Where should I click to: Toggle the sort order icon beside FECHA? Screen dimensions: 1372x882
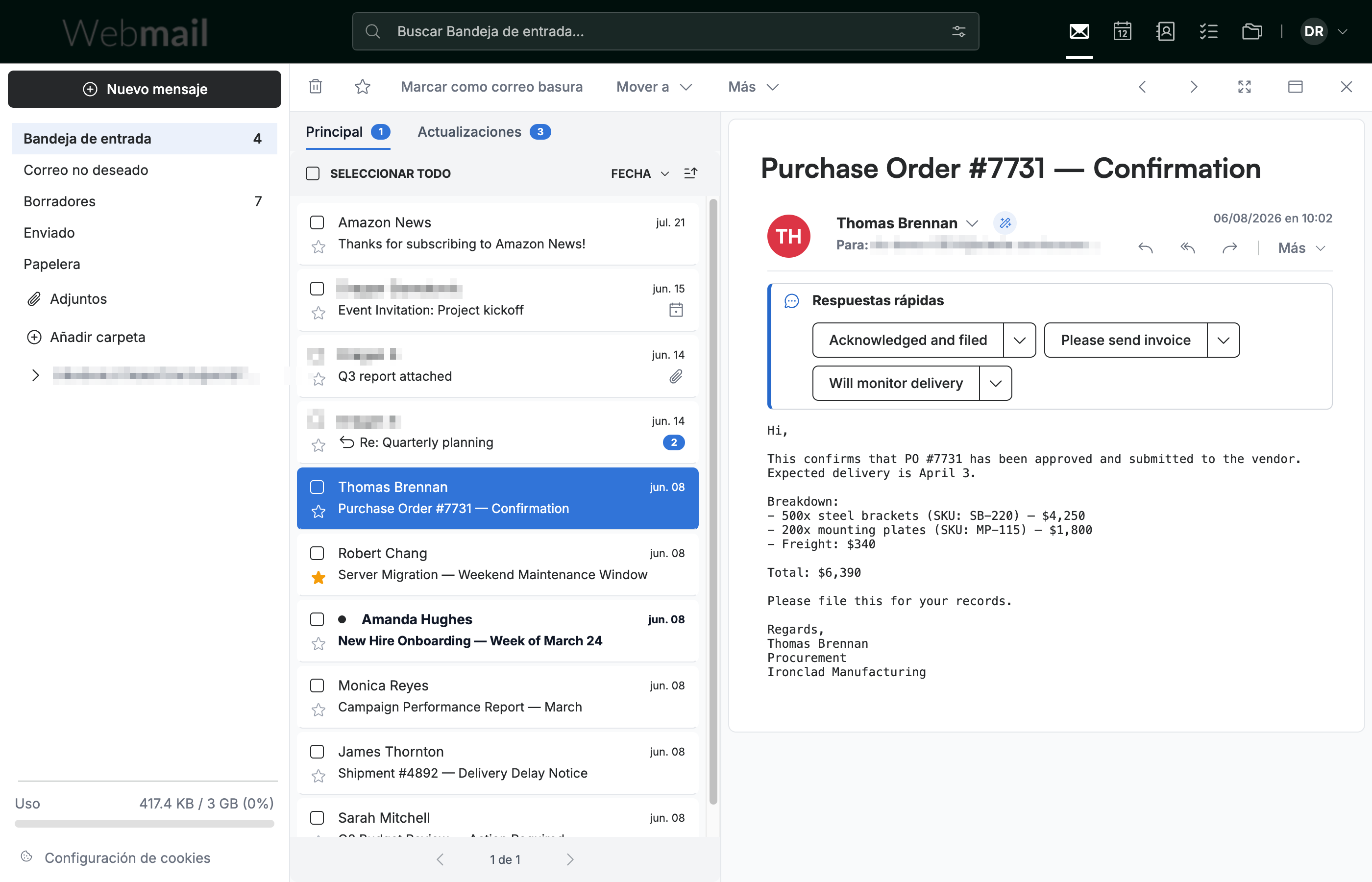690,173
